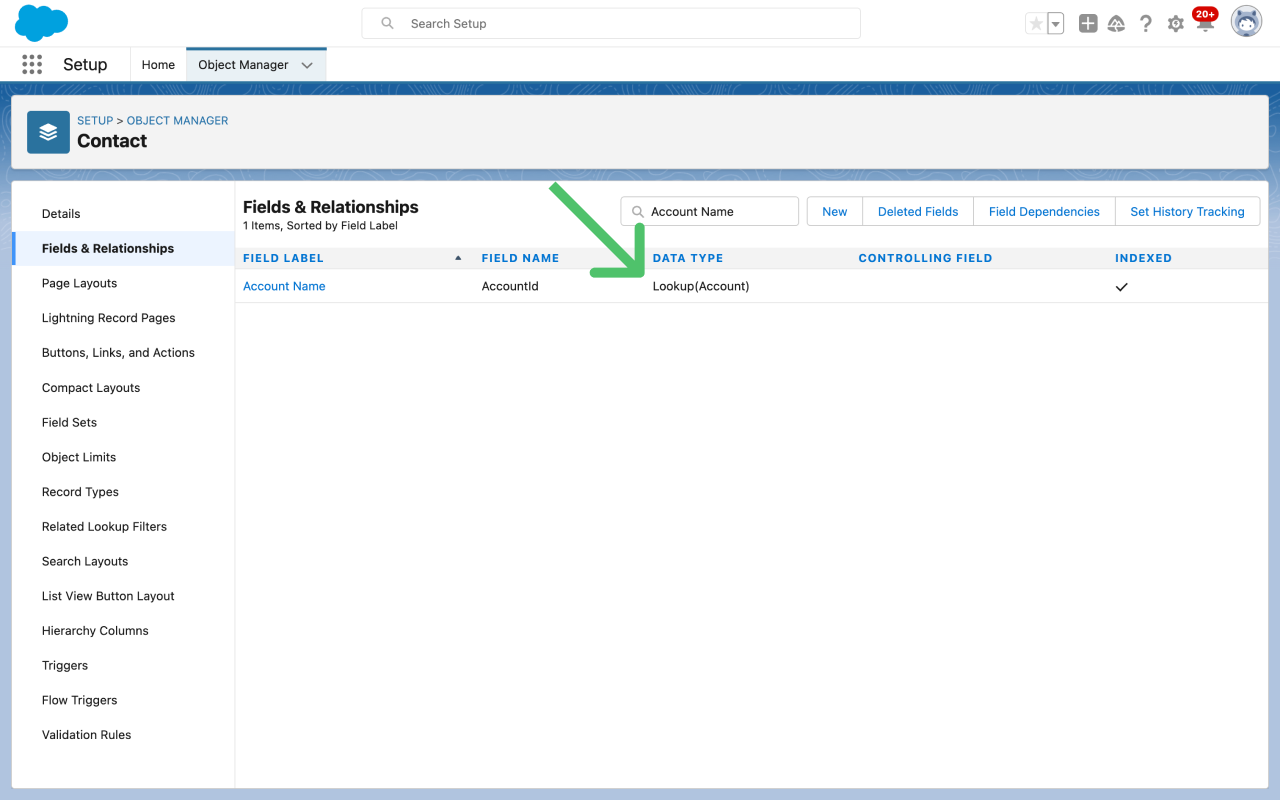Click Set History Tracking button
1280x801 pixels.
click(1187, 211)
